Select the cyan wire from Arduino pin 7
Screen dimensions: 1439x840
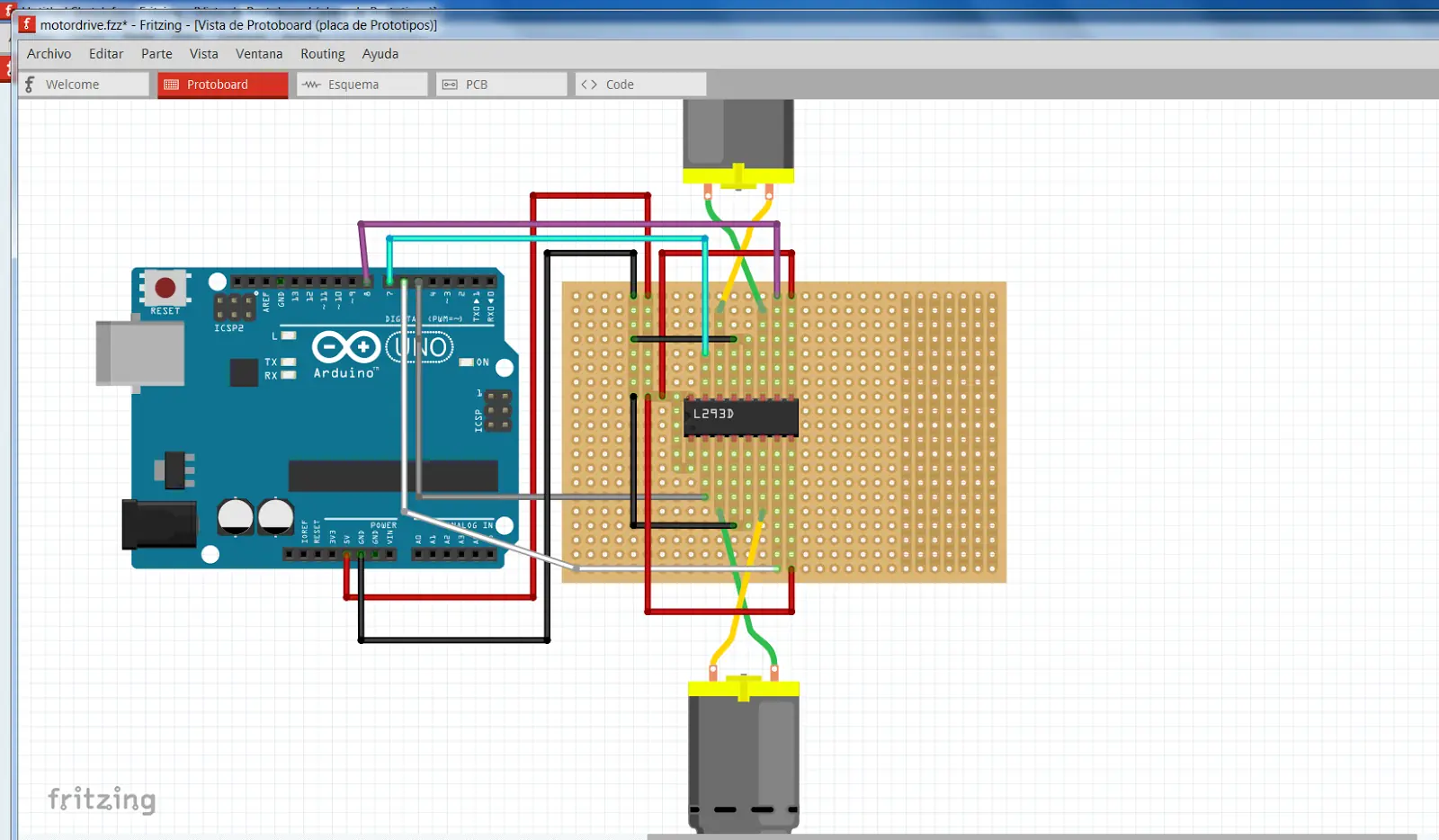(x=547, y=238)
